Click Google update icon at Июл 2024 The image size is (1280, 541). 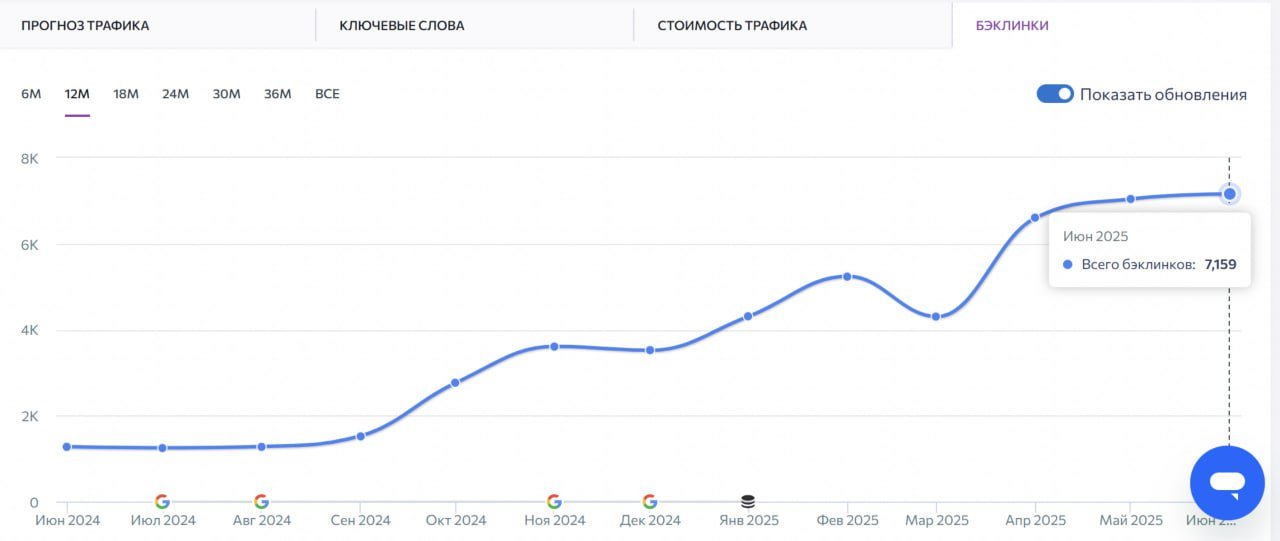pos(162,501)
